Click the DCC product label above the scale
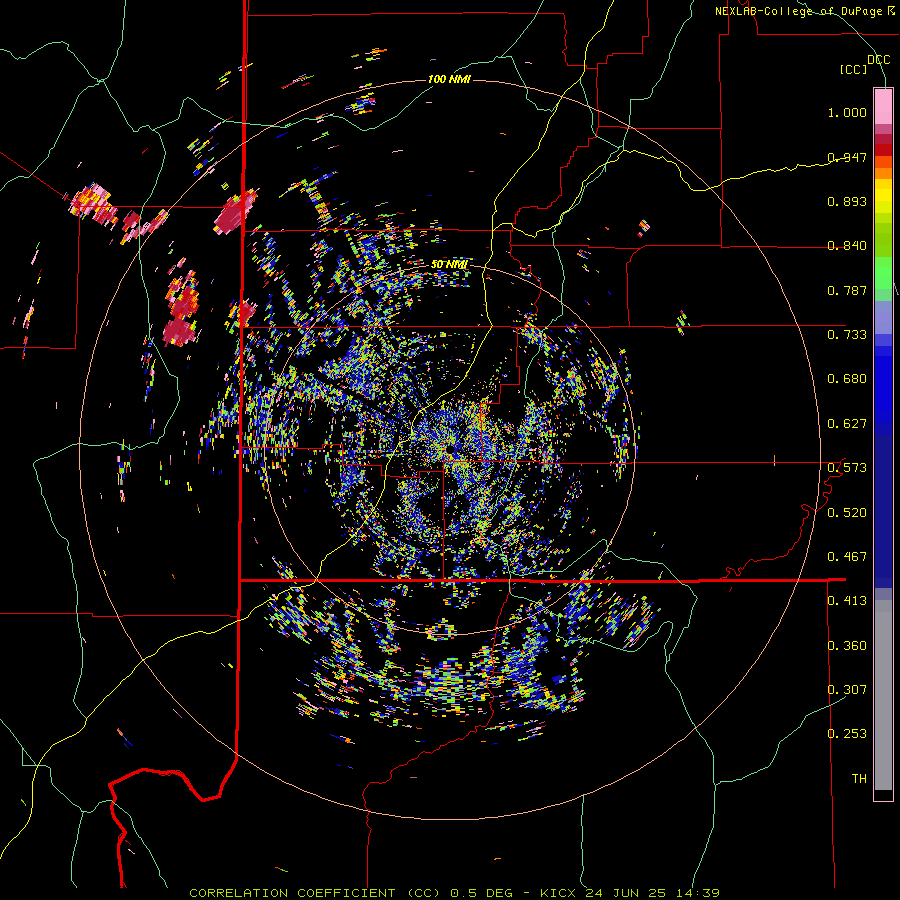This screenshot has height=900, width=900. click(878, 60)
